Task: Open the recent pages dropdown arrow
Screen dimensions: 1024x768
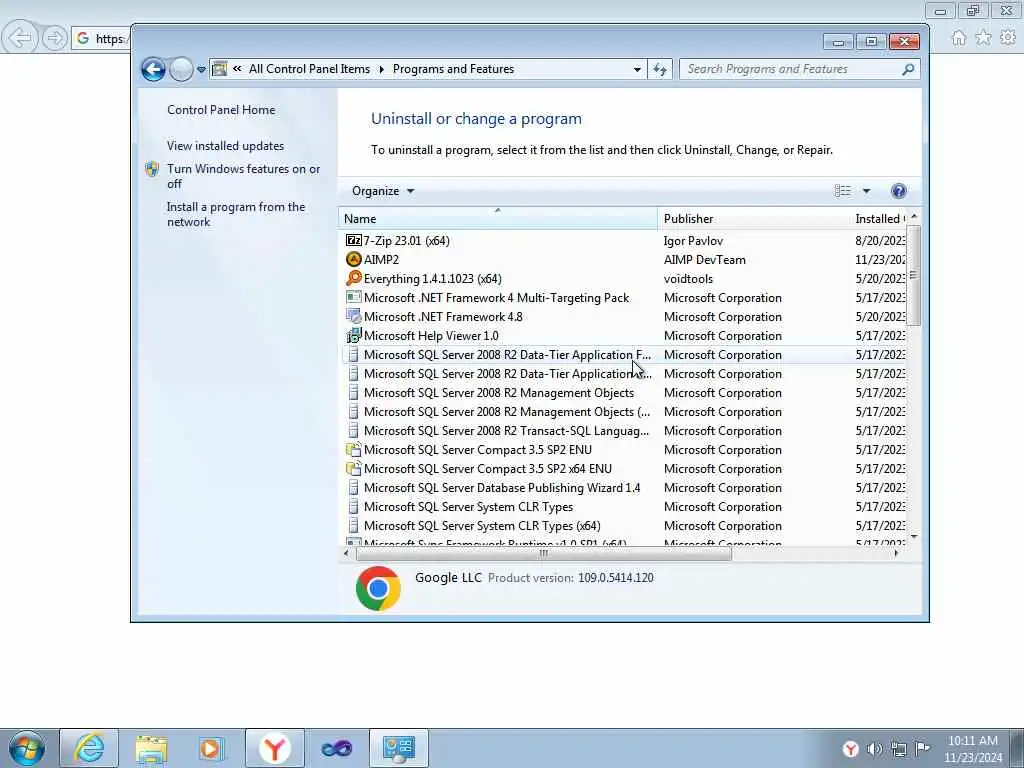Action: tap(201, 69)
